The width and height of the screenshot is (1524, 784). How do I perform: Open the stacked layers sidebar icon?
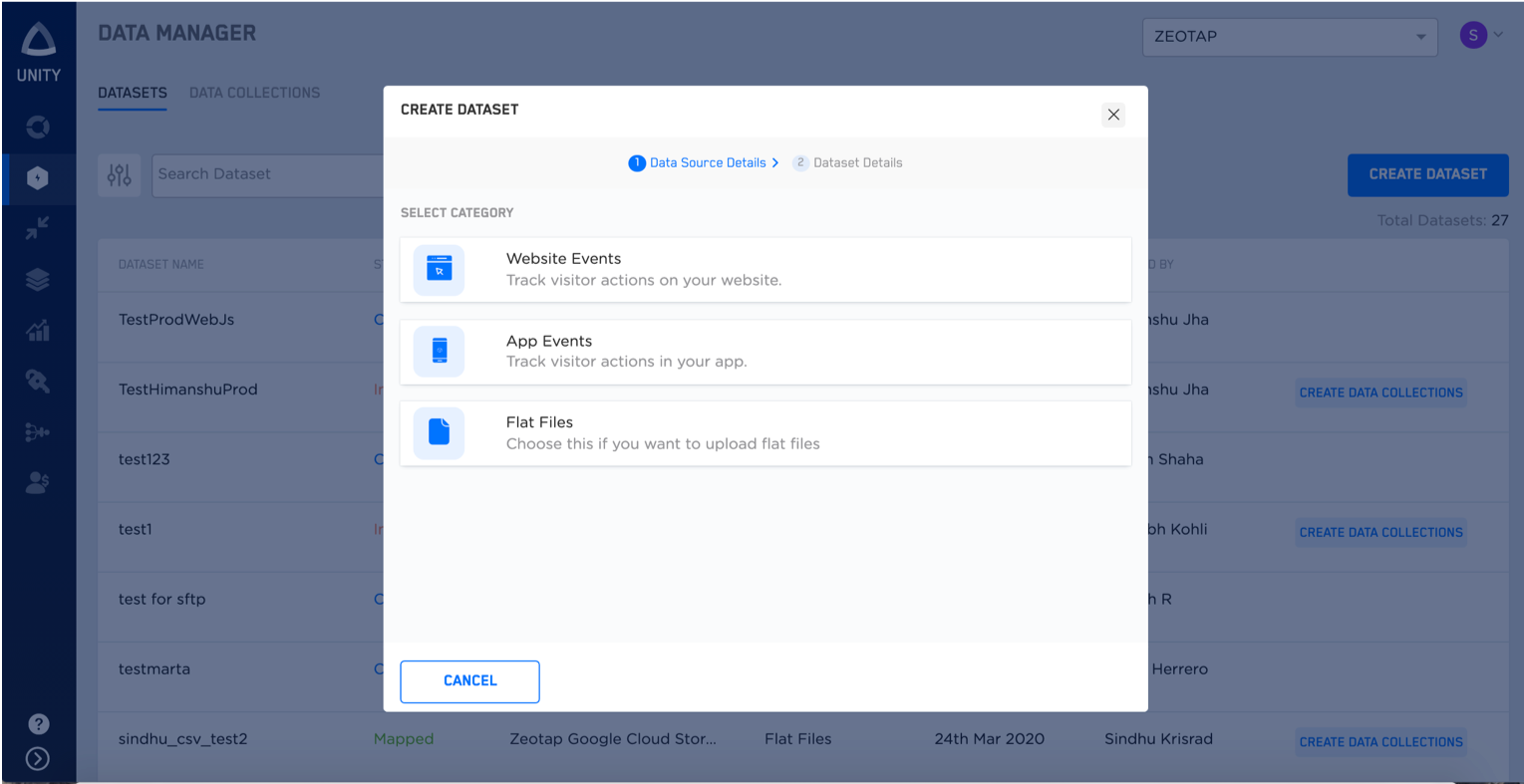click(x=38, y=280)
